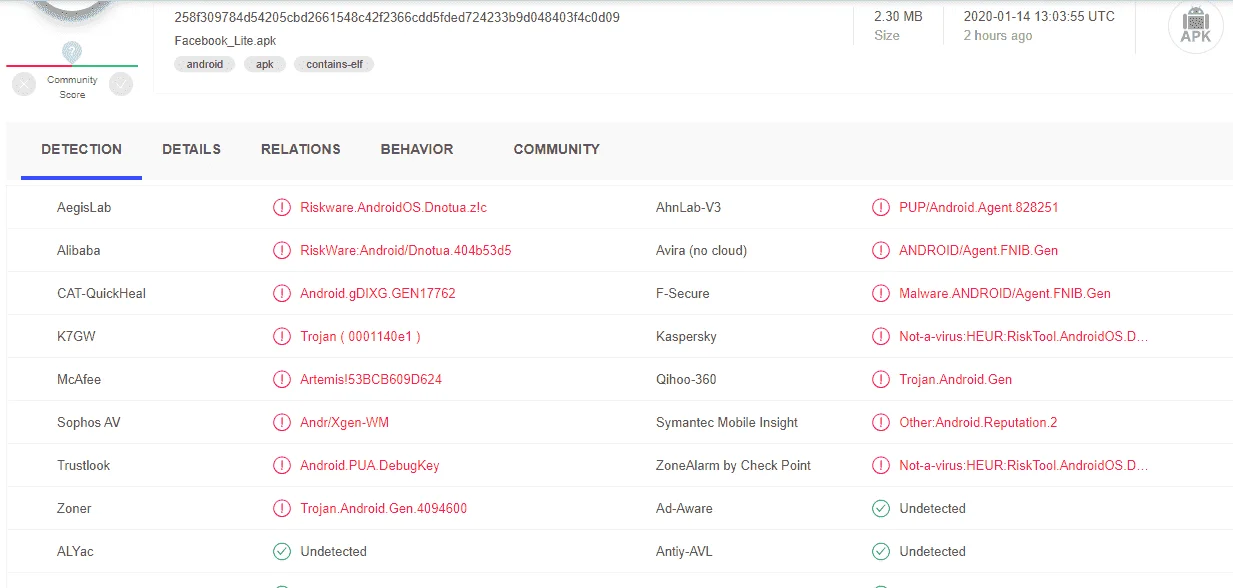
Task: Click the alert icon beside Andr/Xgen-WM
Action: 282,422
